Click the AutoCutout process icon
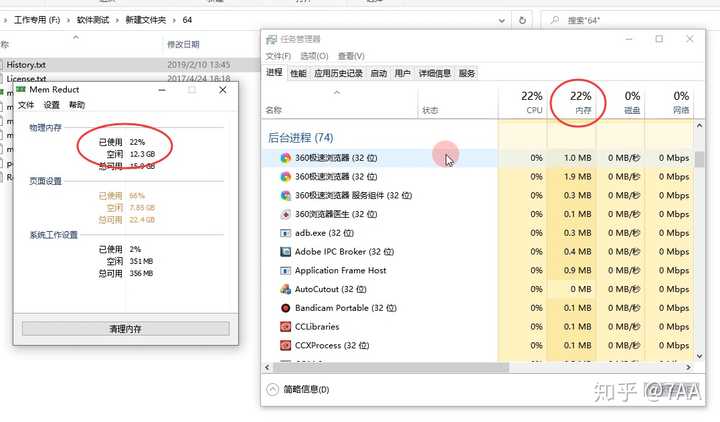 pyautogui.click(x=286, y=289)
